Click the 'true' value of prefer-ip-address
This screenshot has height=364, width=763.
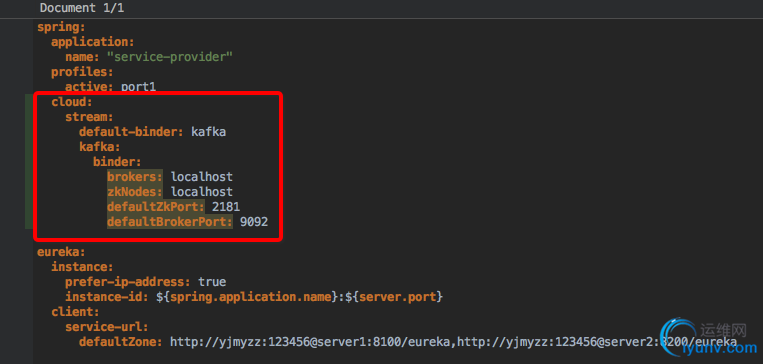pyautogui.click(x=212, y=282)
